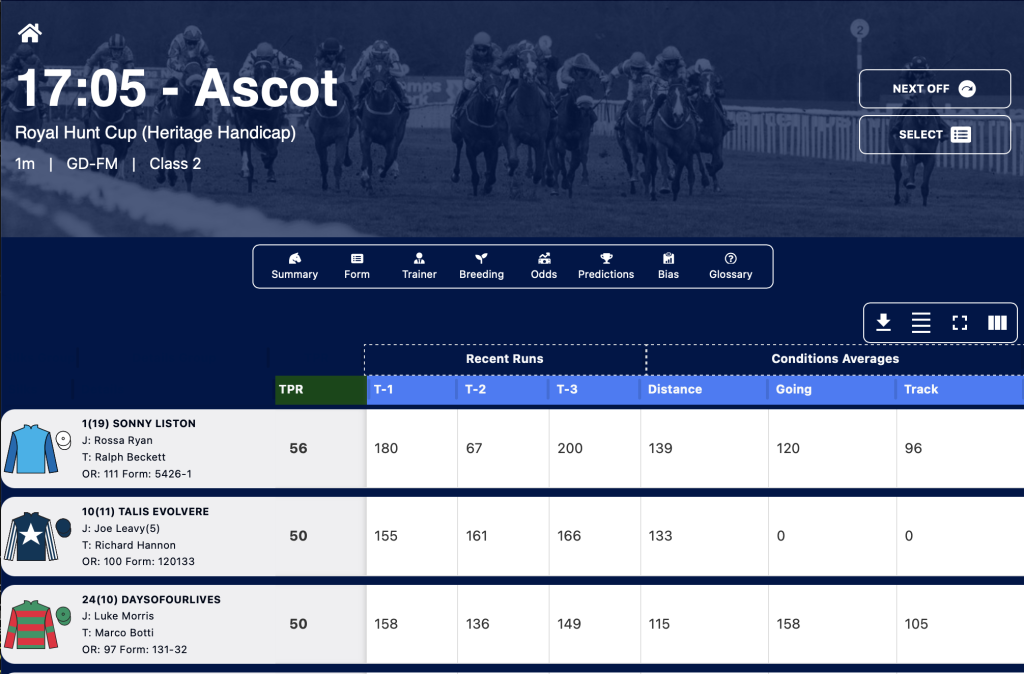This screenshot has height=674, width=1024.
Task: Open the Trainer tab
Action: [419, 266]
